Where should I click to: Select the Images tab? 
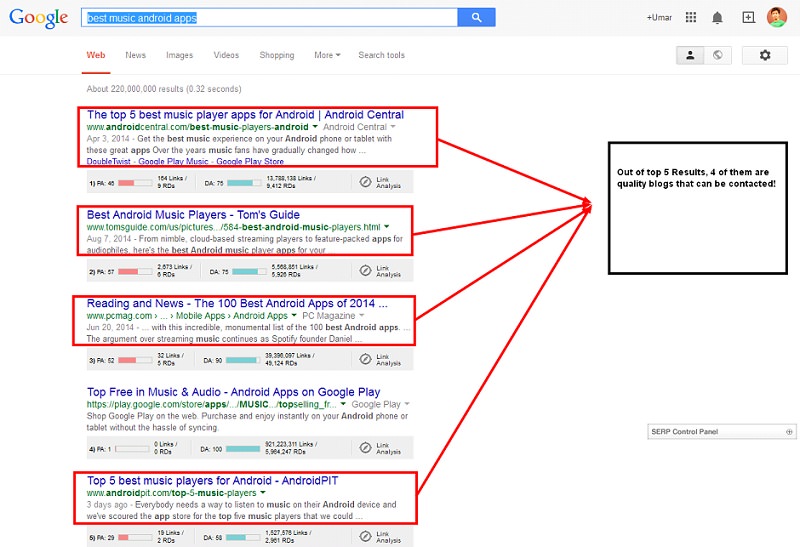(x=180, y=55)
